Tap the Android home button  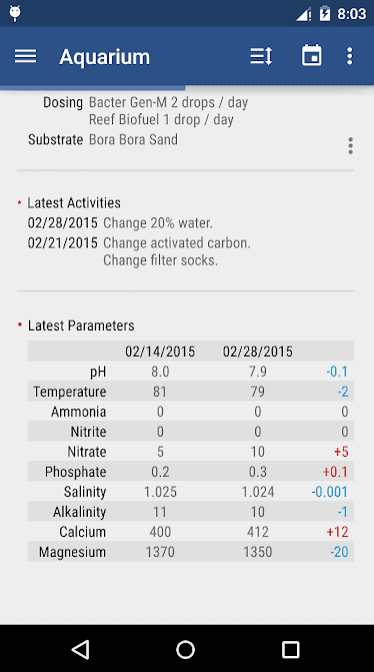[186, 649]
